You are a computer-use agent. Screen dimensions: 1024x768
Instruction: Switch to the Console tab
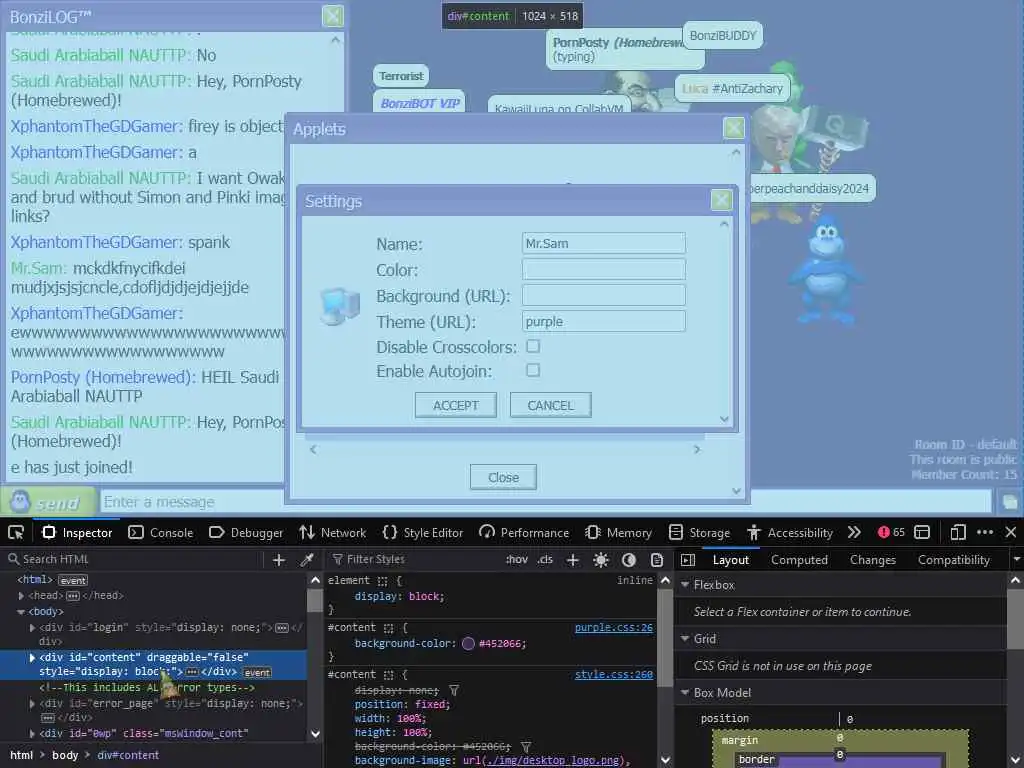pyautogui.click(x=161, y=532)
